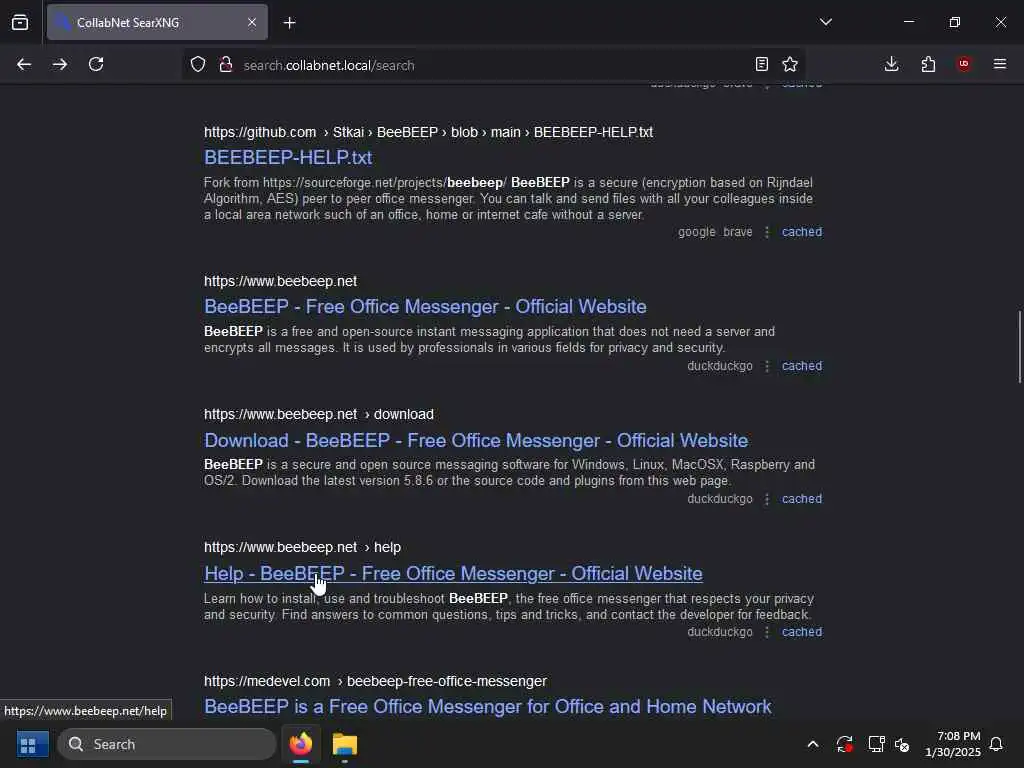Image resolution: width=1024 pixels, height=768 pixels.
Task: Click the sync status tray icon
Action: click(x=844, y=744)
